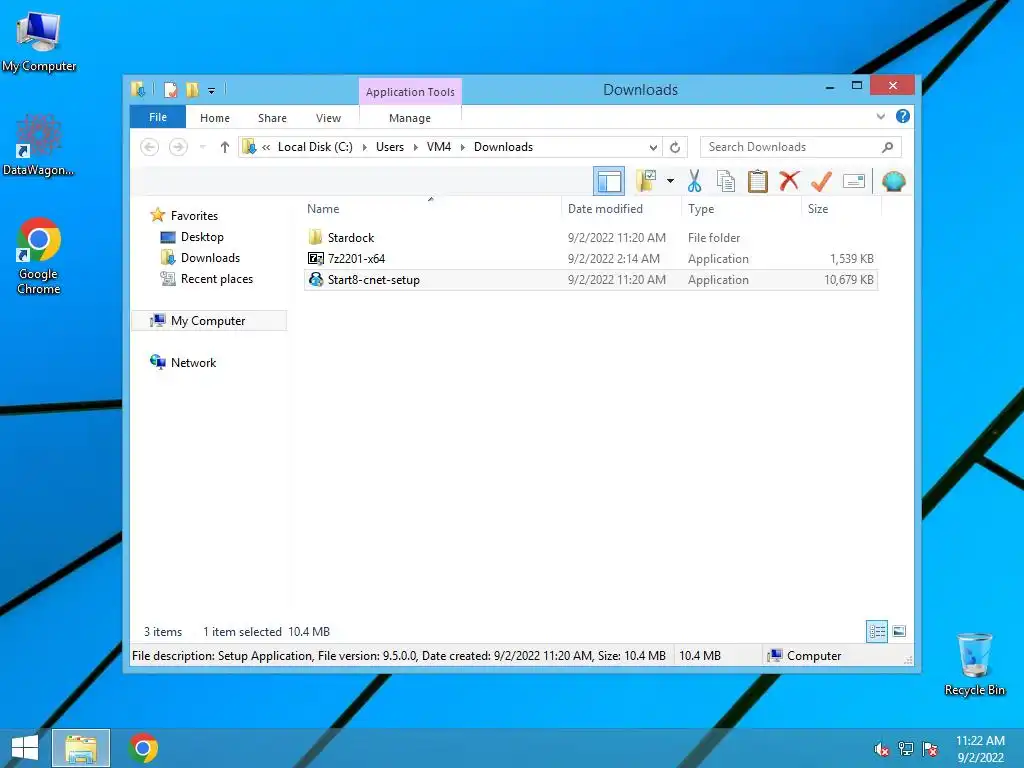
Task: Click File Explorer on the taskbar
Action: (x=81, y=748)
